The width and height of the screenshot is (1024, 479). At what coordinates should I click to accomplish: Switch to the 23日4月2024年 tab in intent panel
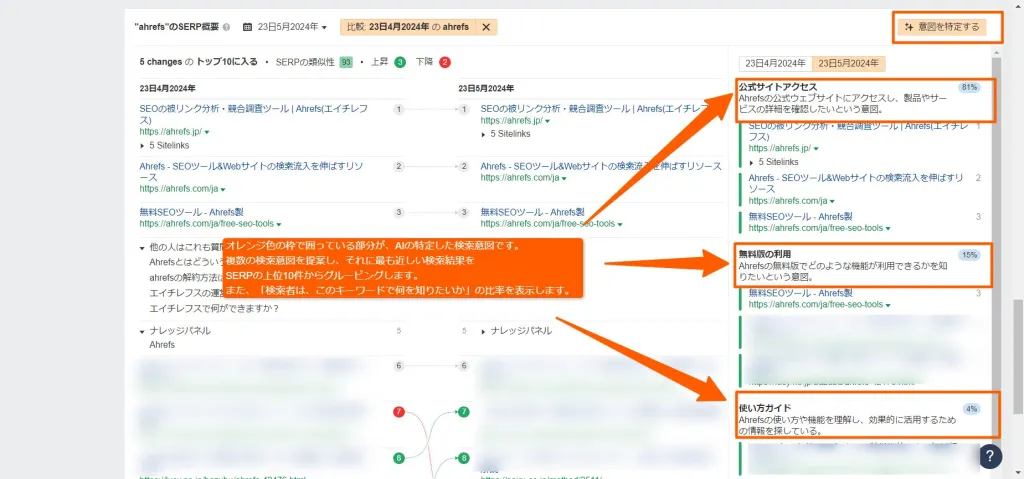pos(775,63)
